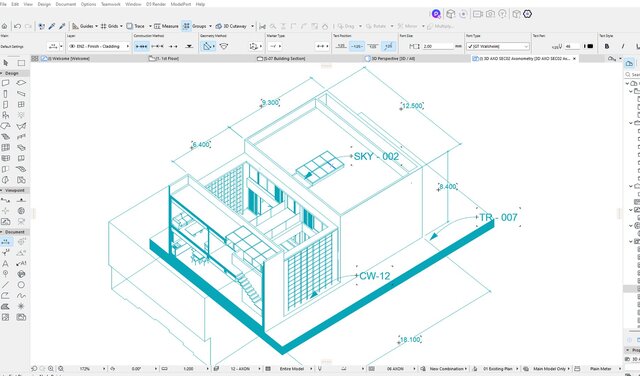Click the Pick Up Parameters eyedropper

point(52,26)
